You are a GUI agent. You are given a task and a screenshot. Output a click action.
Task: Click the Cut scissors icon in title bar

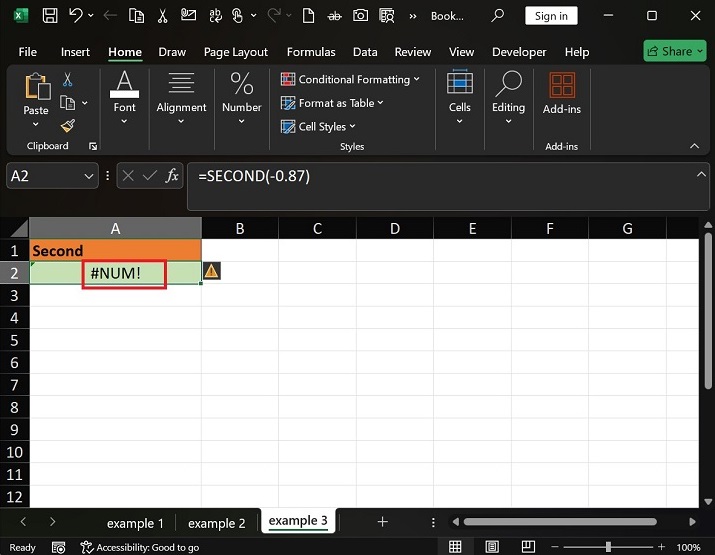click(162, 16)
